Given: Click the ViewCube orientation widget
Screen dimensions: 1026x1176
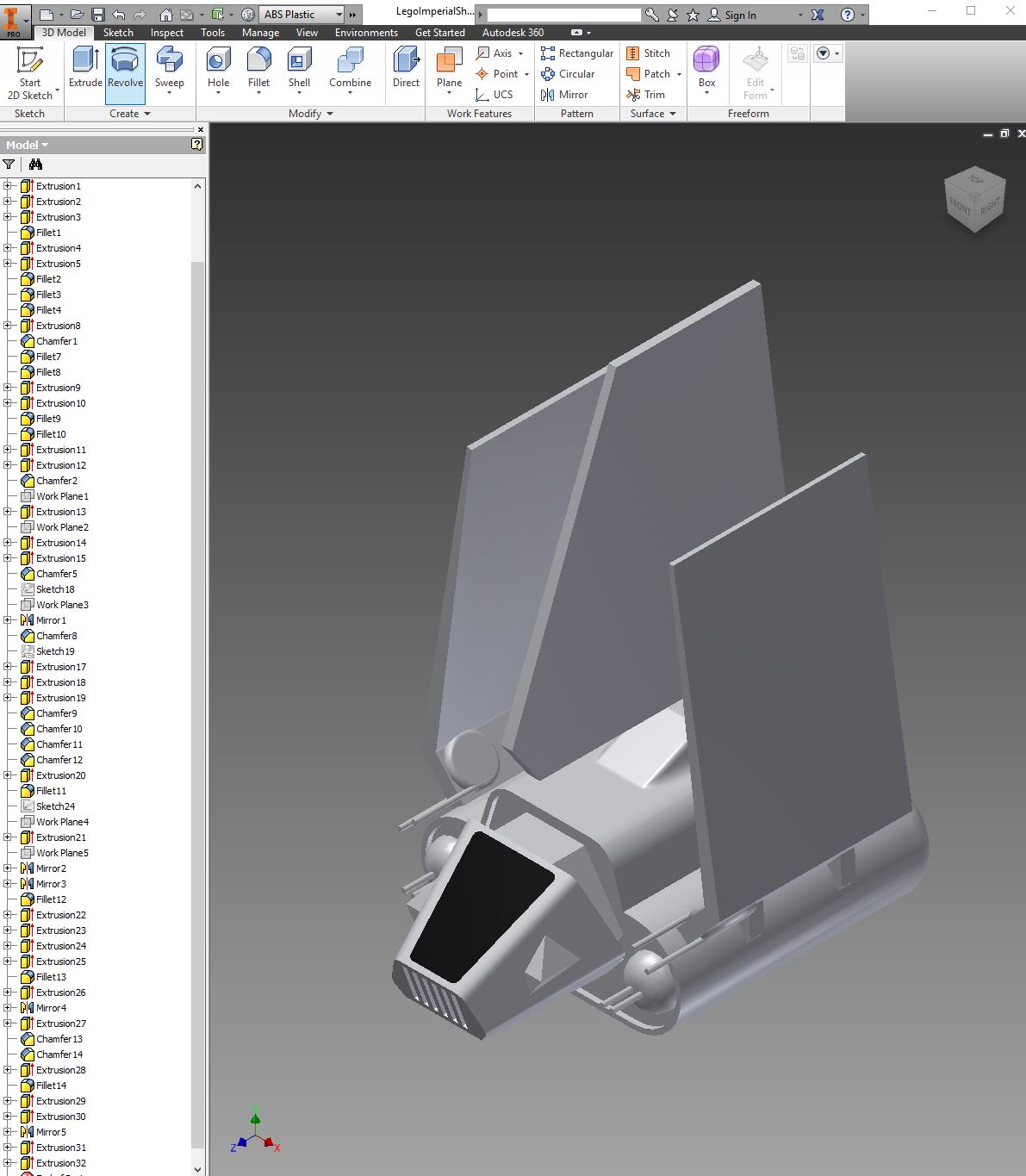Looking at the screenshot, I should point(974,200).
